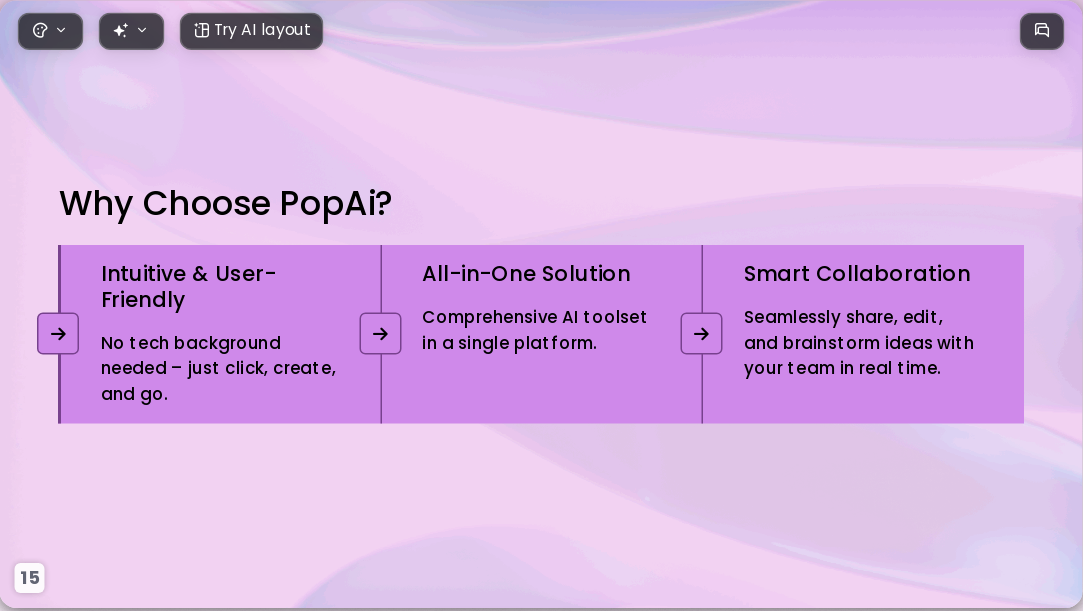Click the Try AI layout button
The width and height of the screenshot is (1083, 611).
251,31
